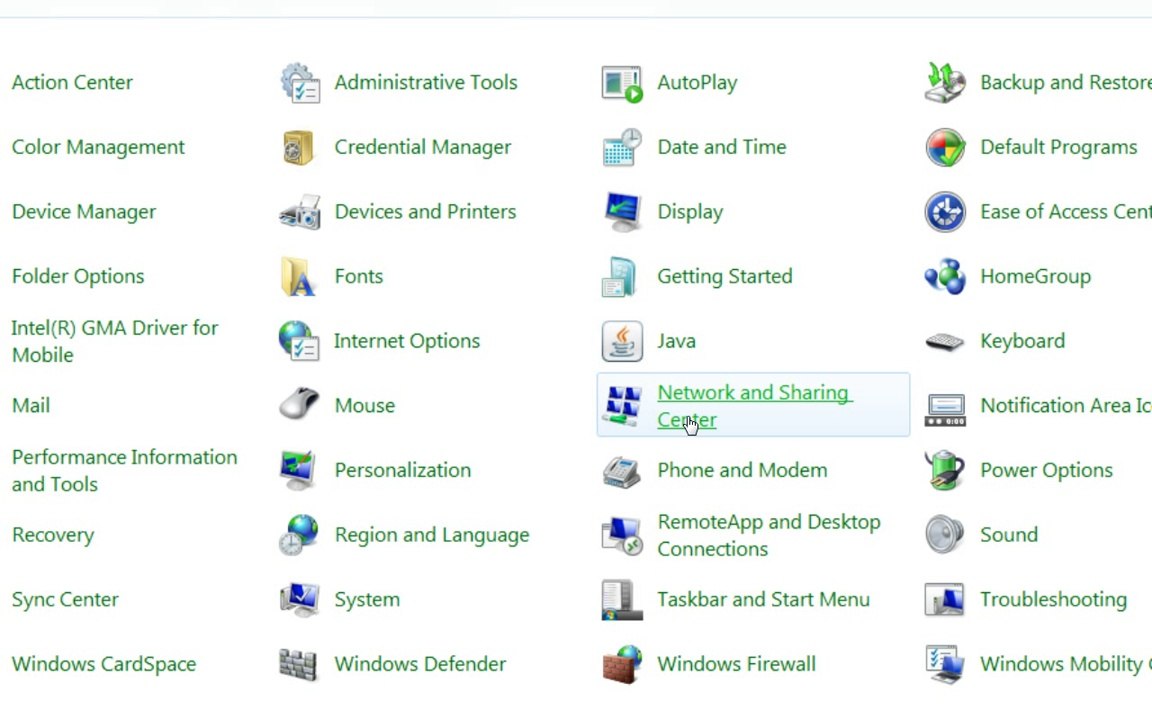Open the Ease of Access Center icon
This screenshot has width=1152, height=720.
coord(945,212)
